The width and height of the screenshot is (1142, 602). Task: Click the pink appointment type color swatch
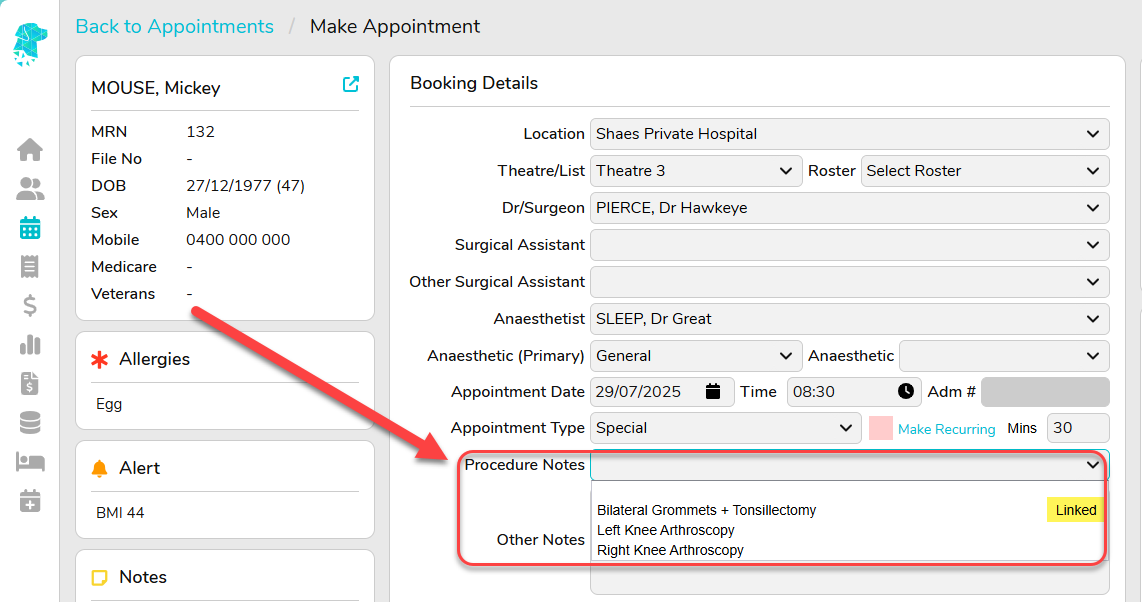[881, 428]
